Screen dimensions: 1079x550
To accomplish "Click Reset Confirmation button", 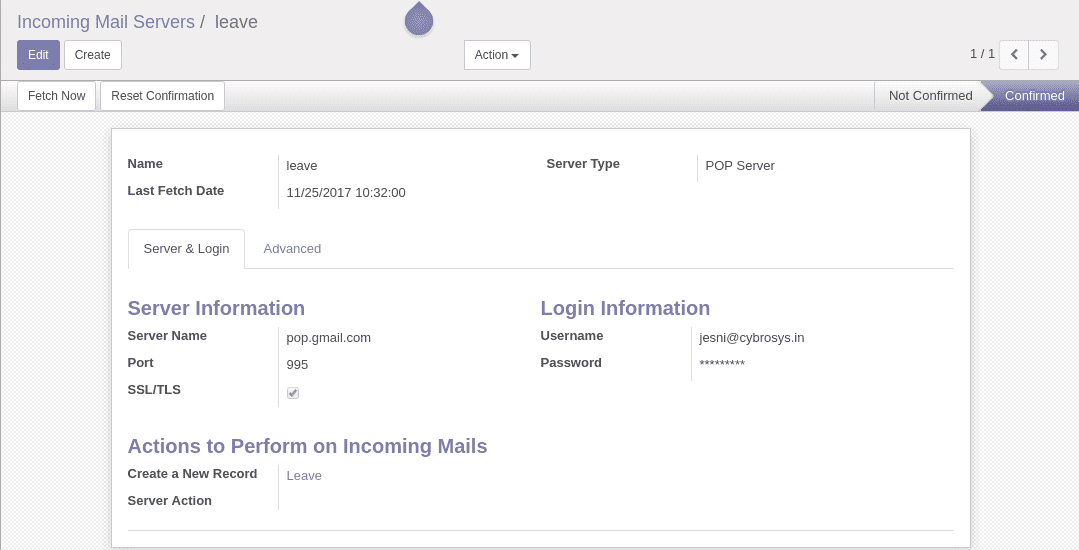I will [x=162, y=96].
